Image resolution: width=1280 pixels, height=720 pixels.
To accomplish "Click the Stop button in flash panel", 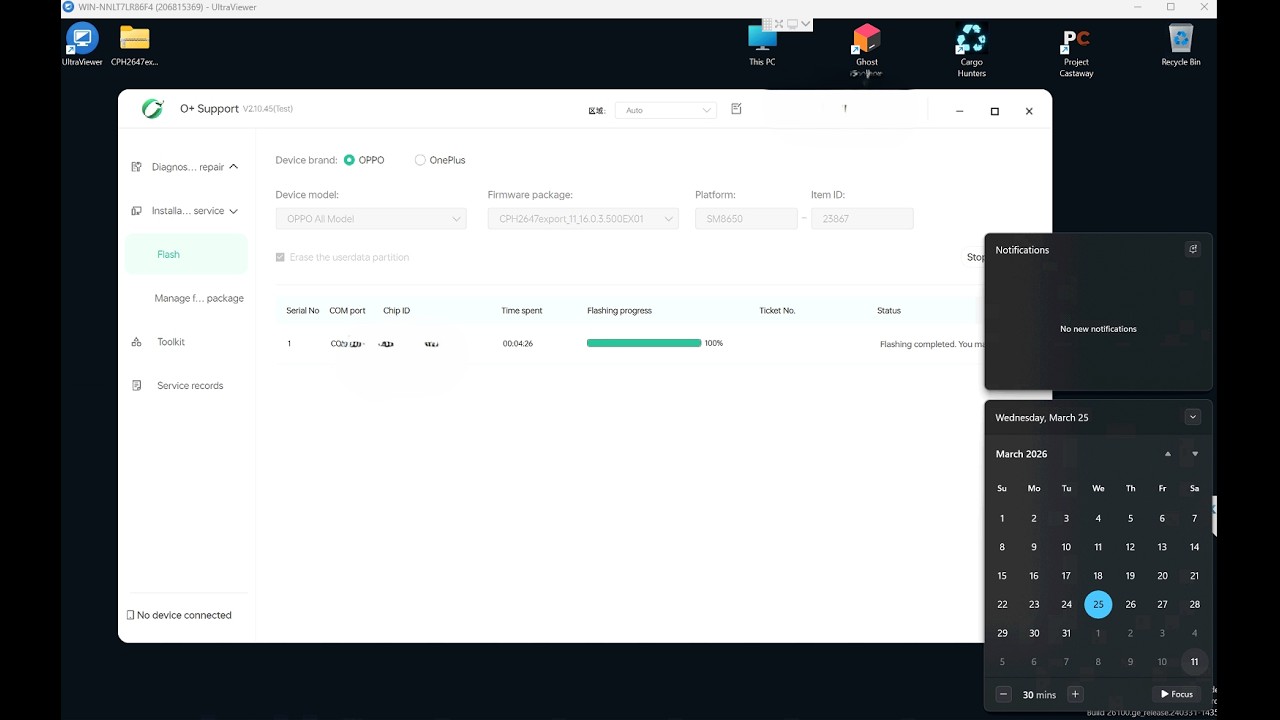I will (974, 257).
